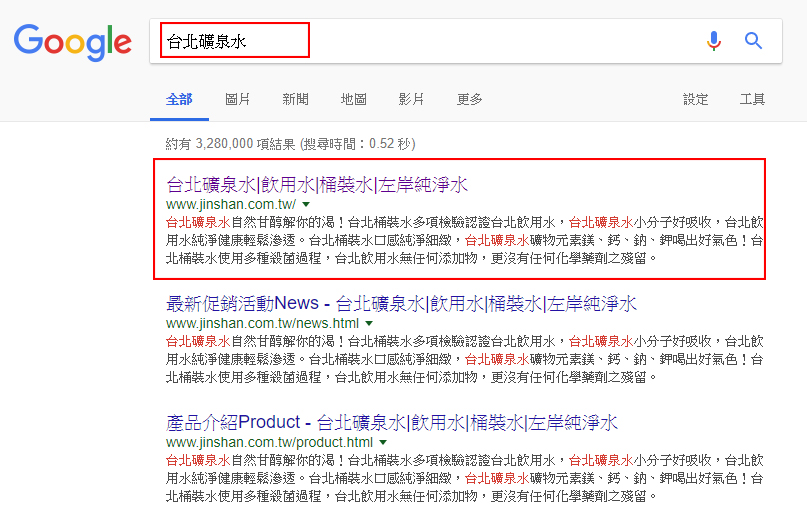Click the result count 約有 3,280,000 項結果
807x518 pixels.
[231, 144]
